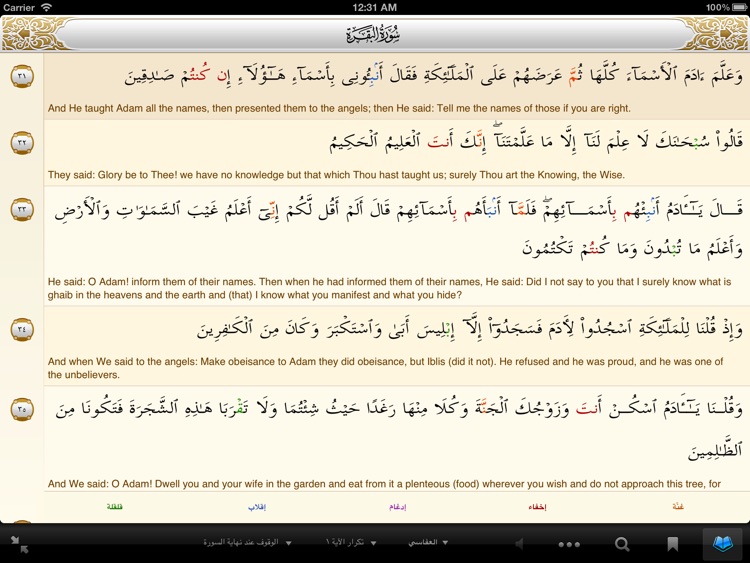Tap verse number marker ٣٤
Image resolution: width=750 pixels, height=563 pixels.
(x=22, y=330)
